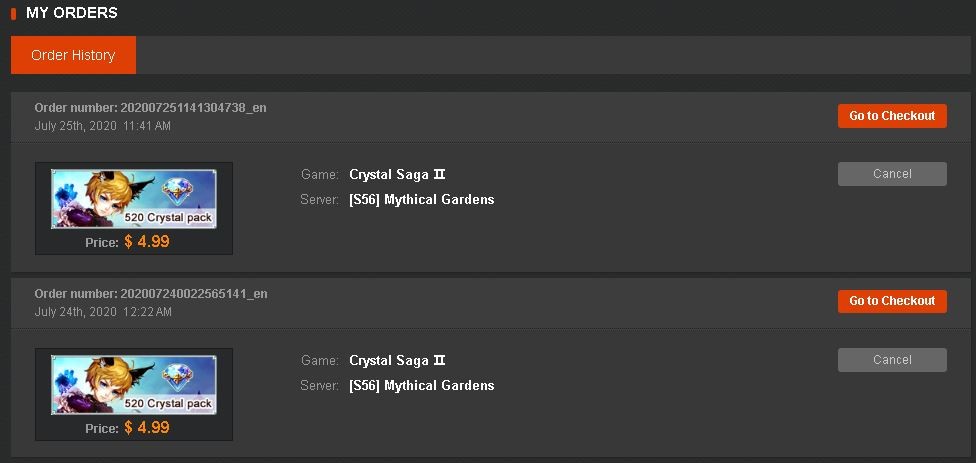
Task: Cancel the July 24th order
Action: [892, 360]
